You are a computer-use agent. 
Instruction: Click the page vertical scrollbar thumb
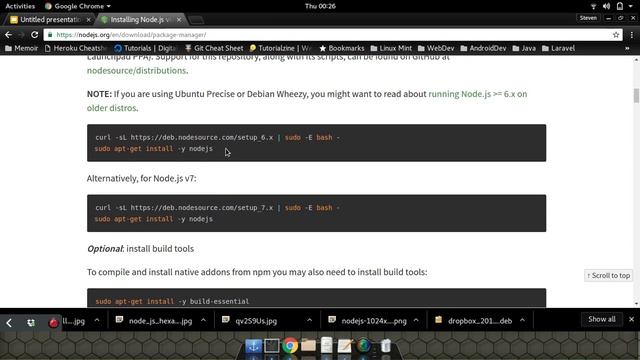click(636, 96)
